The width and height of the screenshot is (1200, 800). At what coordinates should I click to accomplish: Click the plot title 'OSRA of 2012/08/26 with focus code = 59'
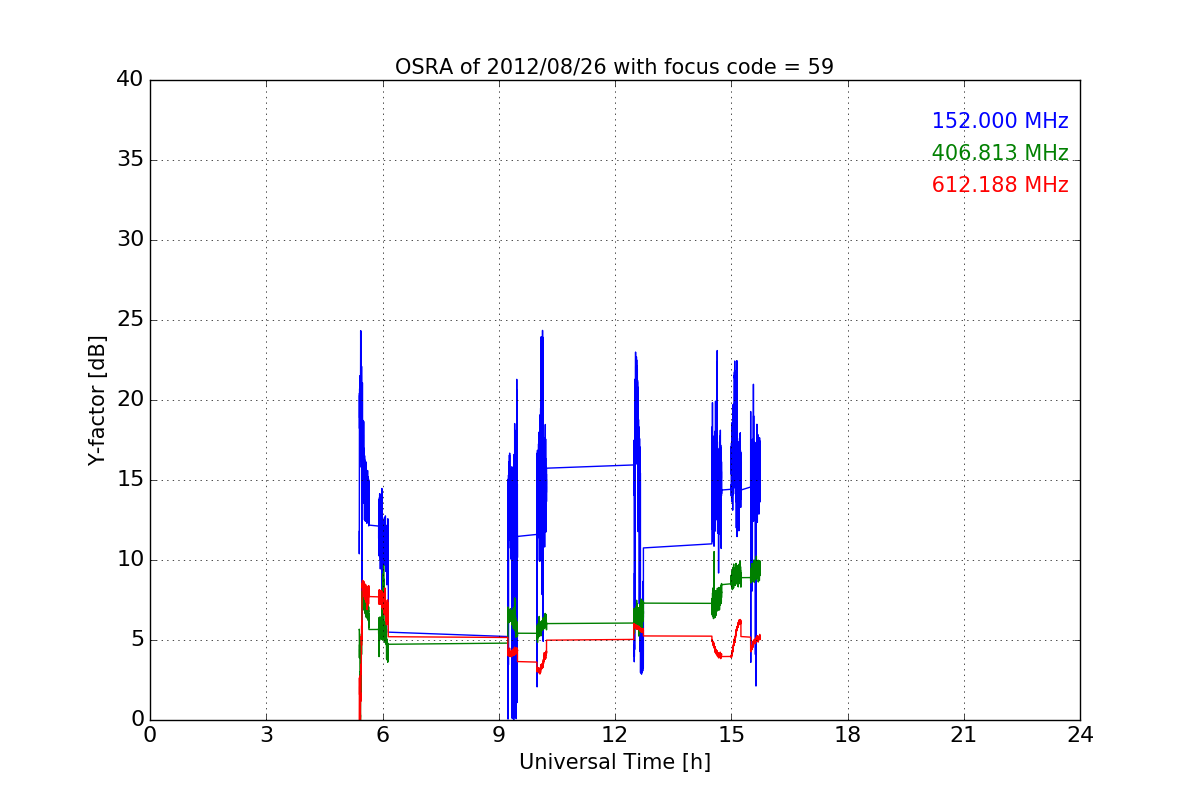tap(614, 67)
